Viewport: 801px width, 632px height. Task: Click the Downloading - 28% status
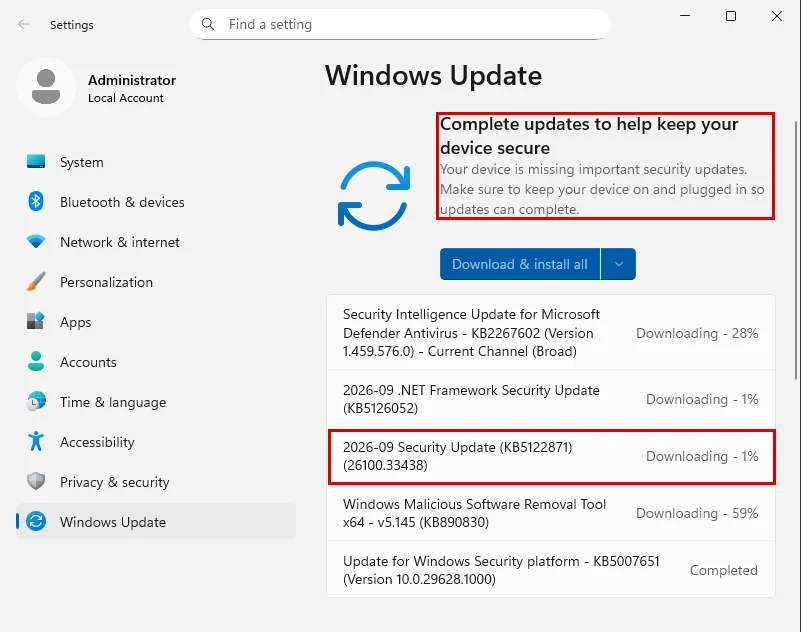pos(697,333)
